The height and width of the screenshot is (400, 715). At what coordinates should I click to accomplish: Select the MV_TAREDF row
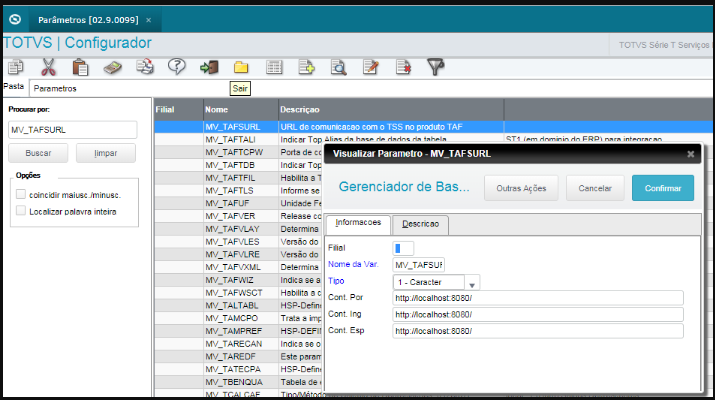pos(238,357)
